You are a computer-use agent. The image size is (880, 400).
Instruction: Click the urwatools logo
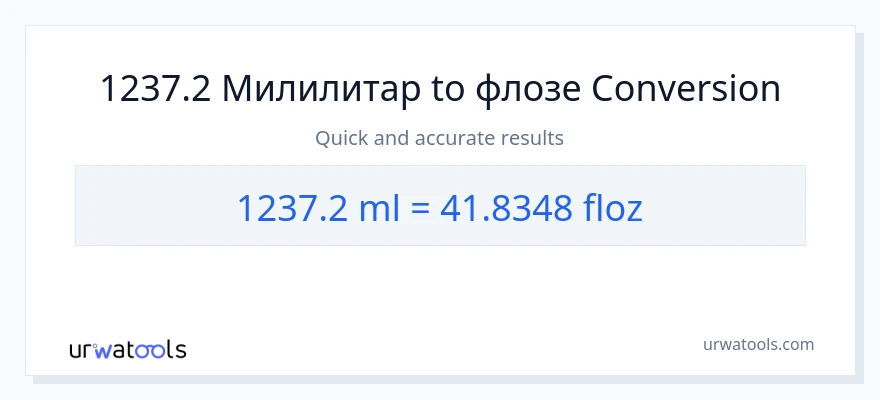(x=127, y=349)
